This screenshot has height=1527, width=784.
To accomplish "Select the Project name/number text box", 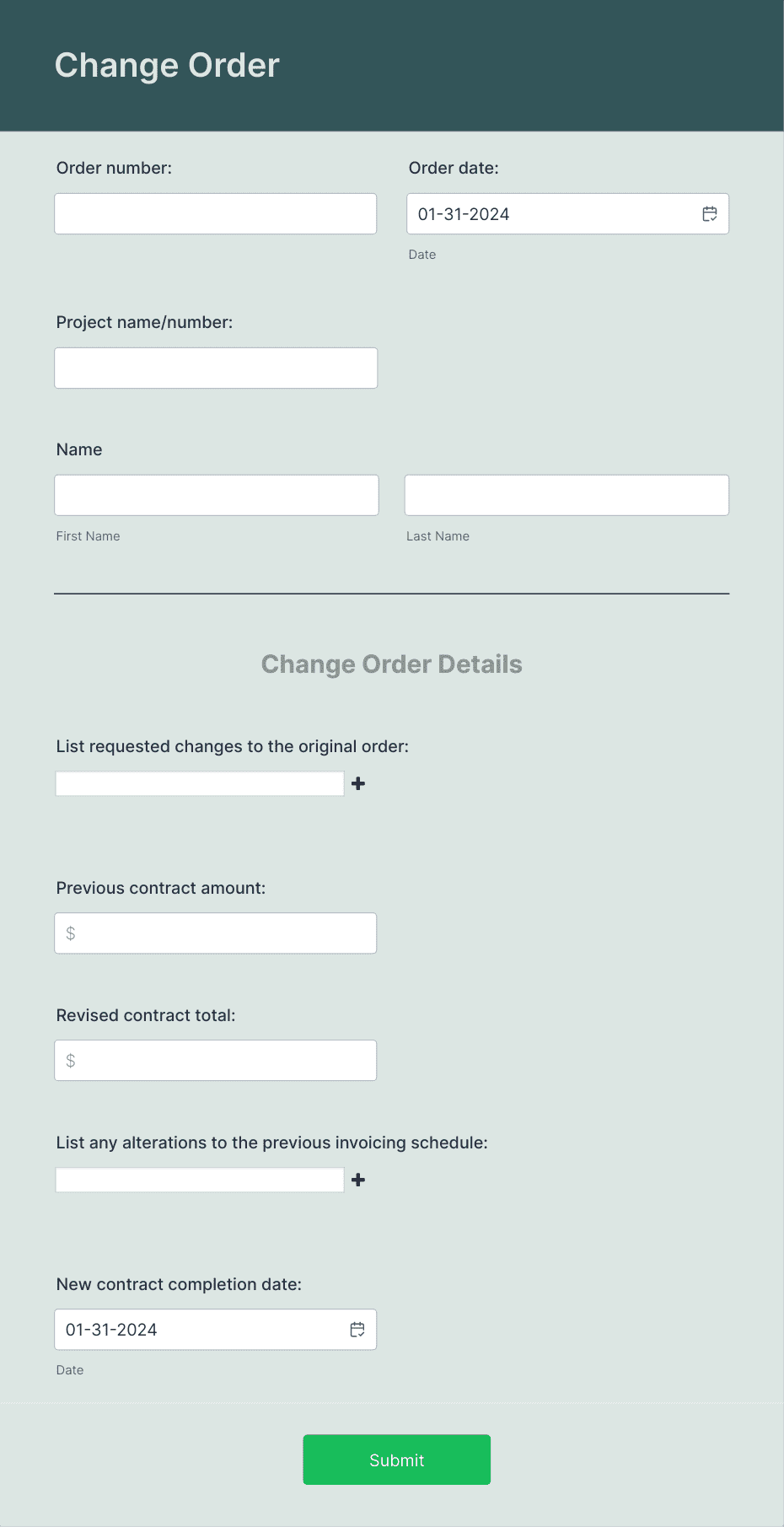I will tap(215, 368).
